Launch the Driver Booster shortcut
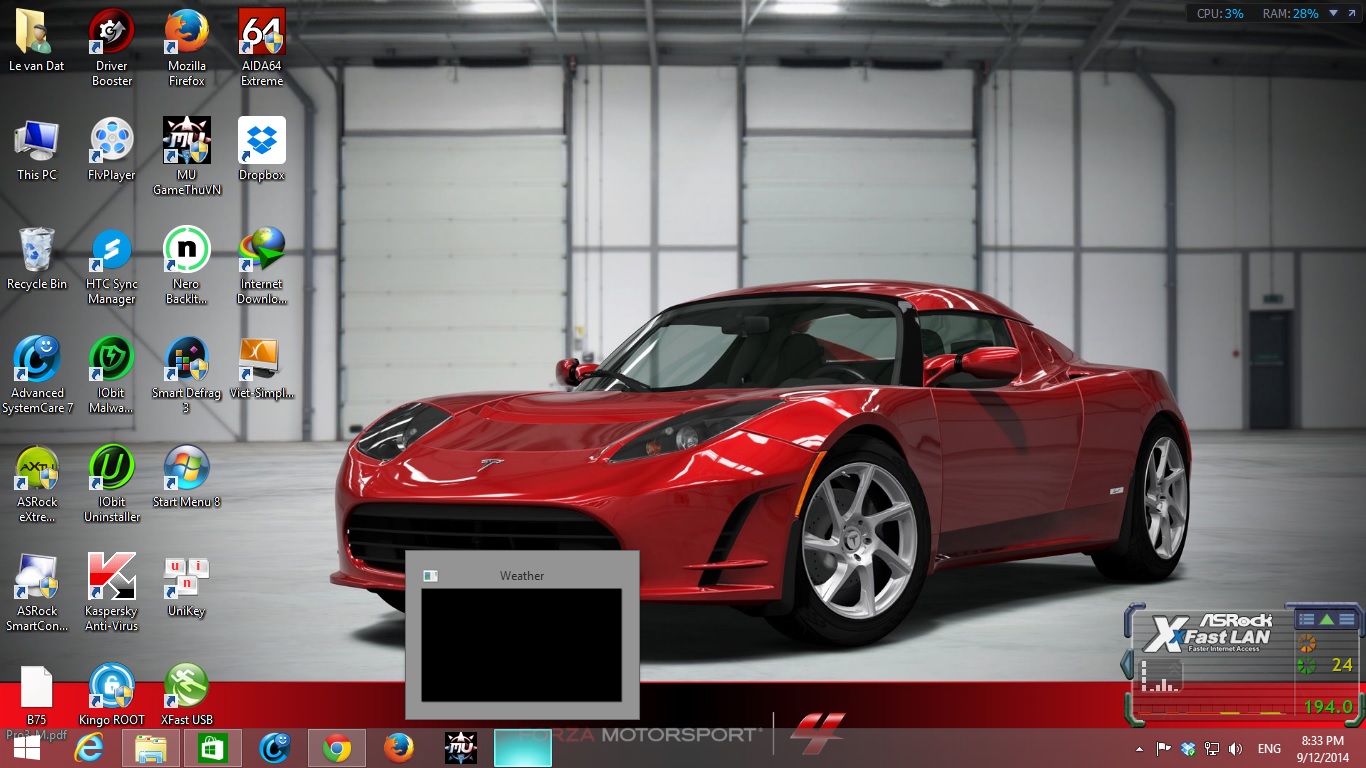Image resolution: width=1366 pixels, height=768 pixels. click(x=112, y=46)
